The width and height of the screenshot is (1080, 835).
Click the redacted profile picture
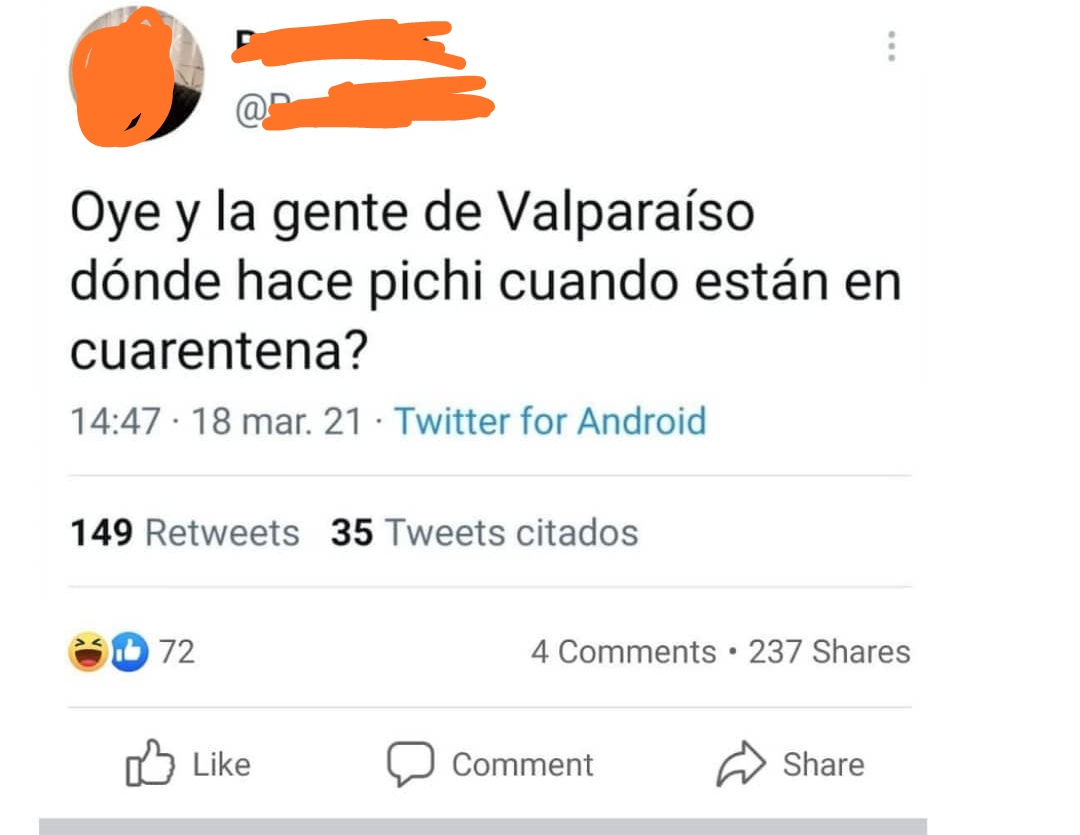point(136,76)
